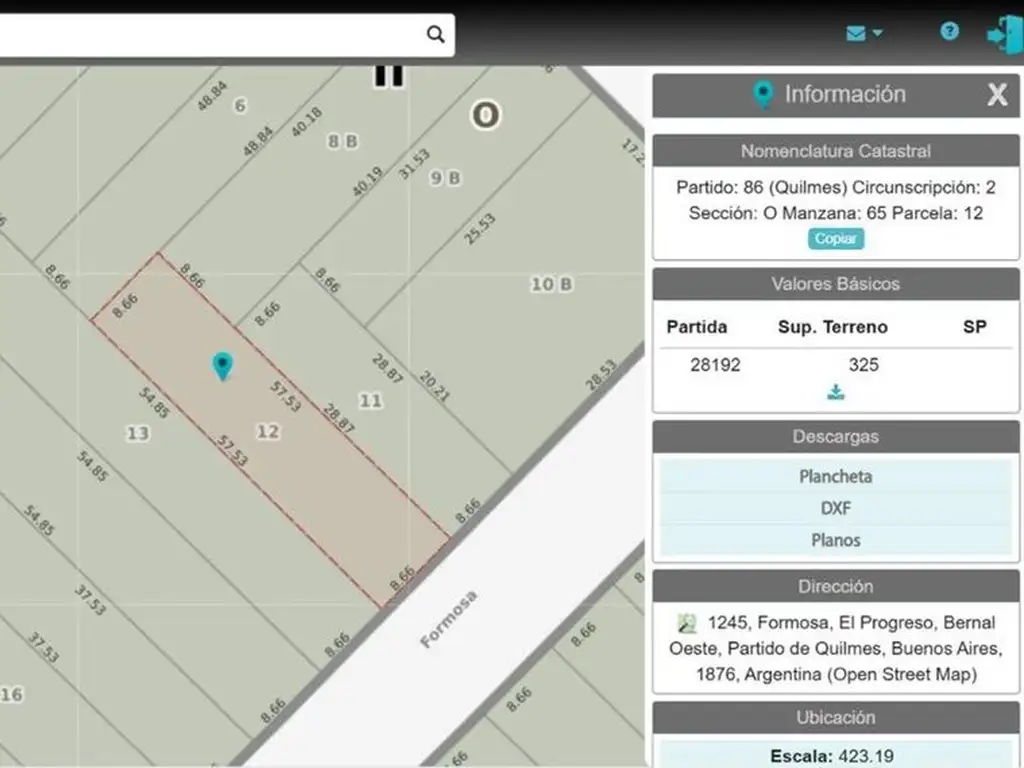The width and height of the screenshot is (1024, 768).
Task: Click the circled O section marker on the map
Action: click(x=485, y=115)
